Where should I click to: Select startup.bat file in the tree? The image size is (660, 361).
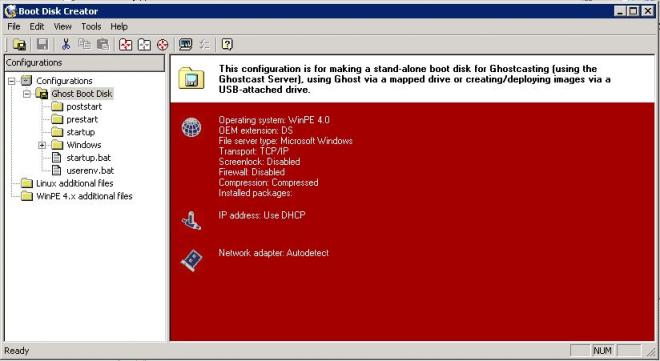pyautogui.click(x=88, y=158)
